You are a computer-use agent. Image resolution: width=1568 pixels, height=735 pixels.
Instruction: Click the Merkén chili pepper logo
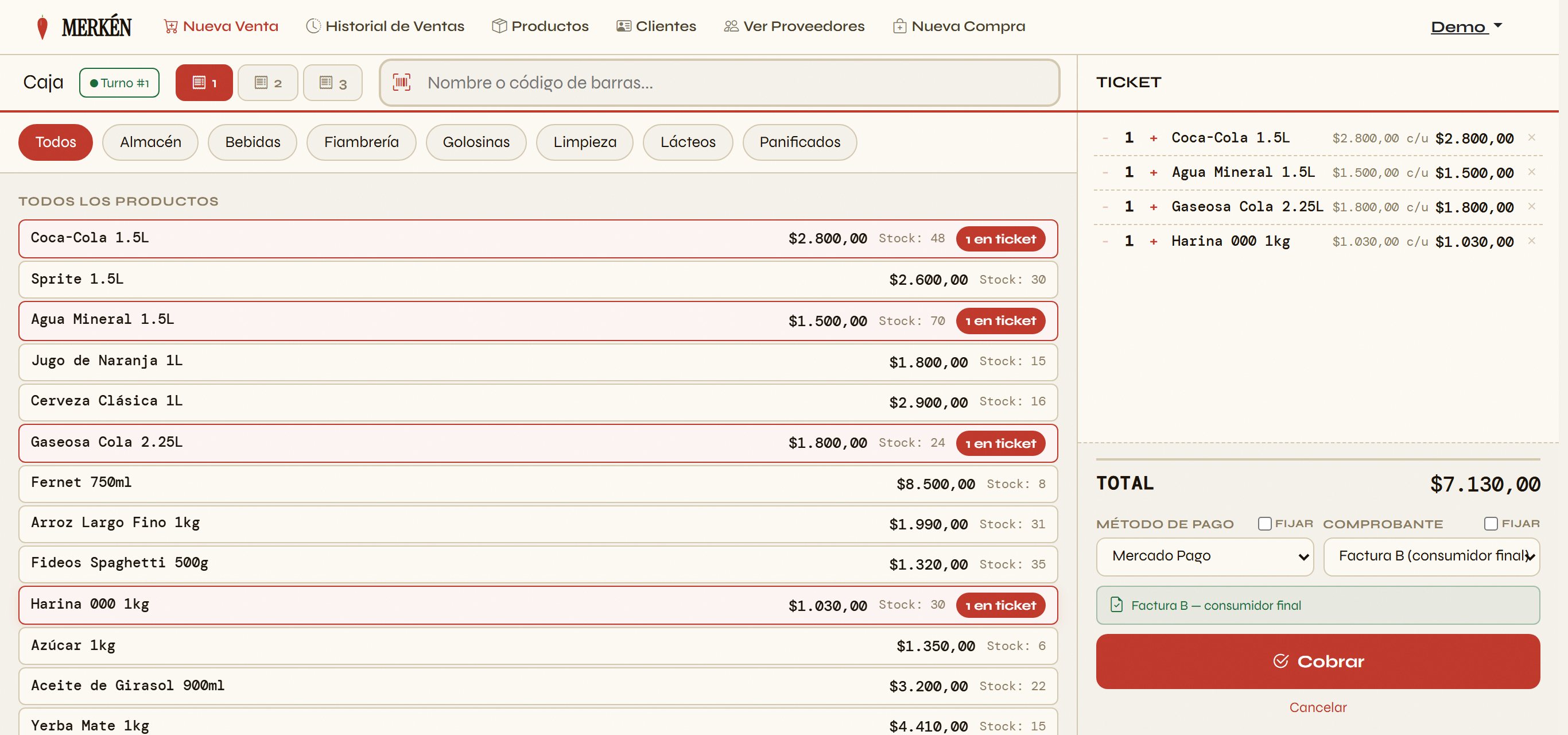tap(42, 27)
